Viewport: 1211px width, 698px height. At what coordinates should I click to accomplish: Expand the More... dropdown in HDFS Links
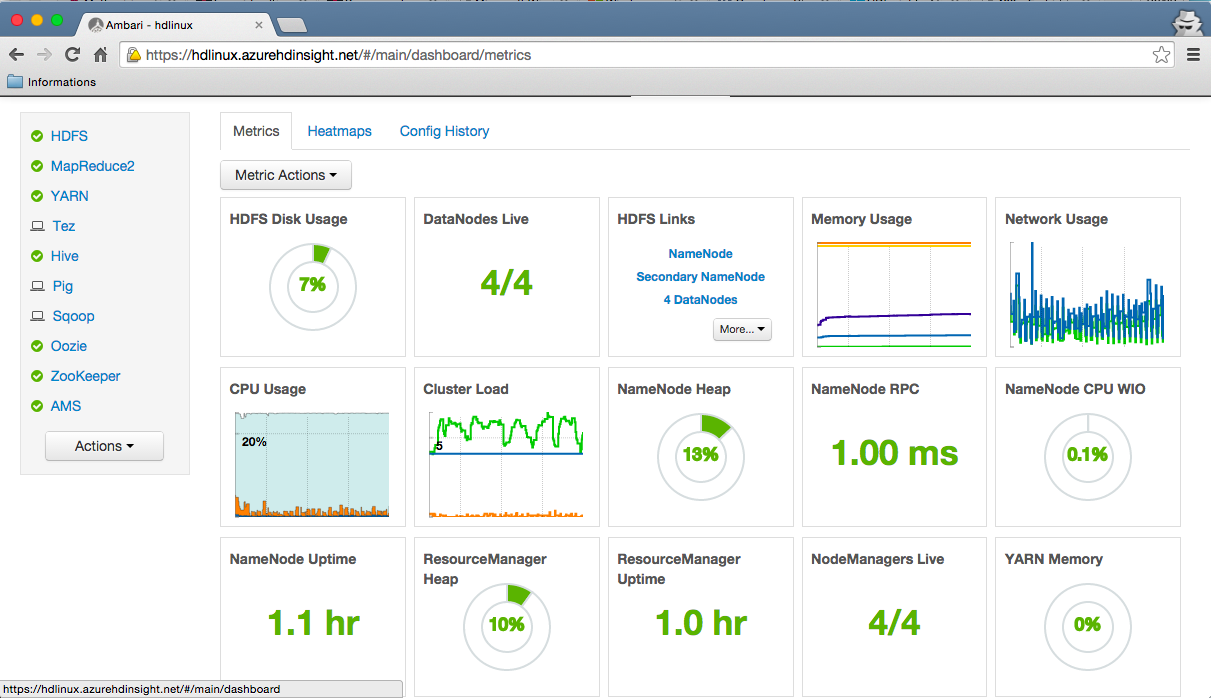coord(742,329)
